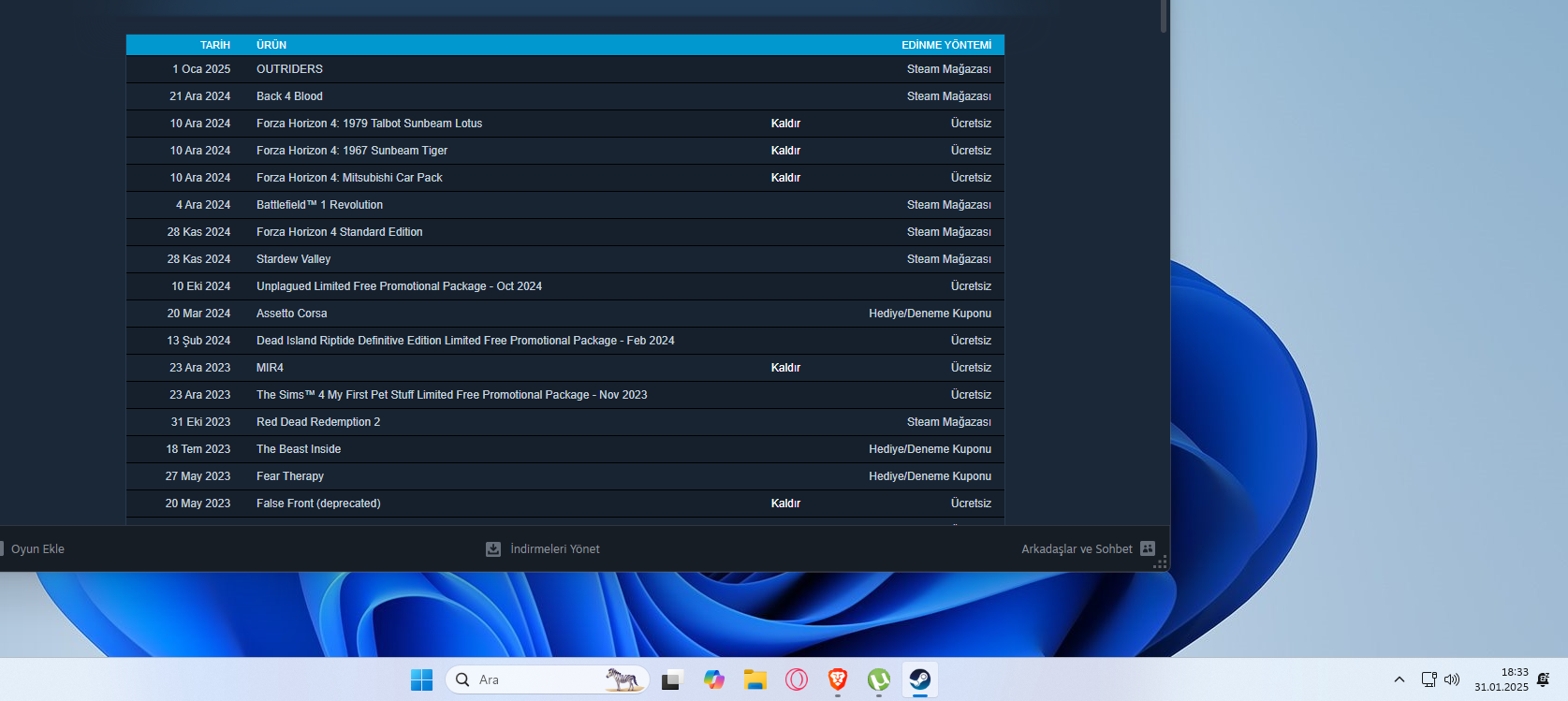Click the Steam window vertical scrollbar thumb
The width and height of the screenshot is (1568, 701).
pyautogui.click(x=1164, y=17)
